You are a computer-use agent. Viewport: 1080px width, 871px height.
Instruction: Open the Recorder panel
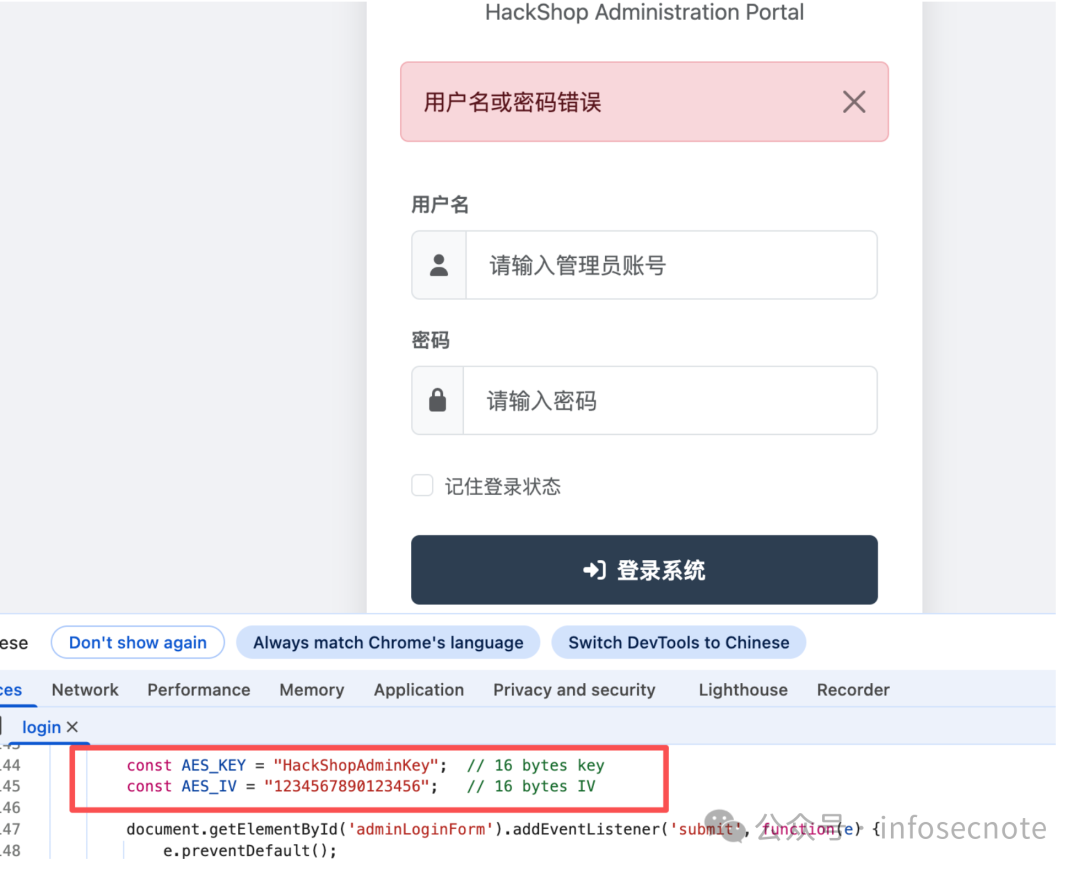852,689
